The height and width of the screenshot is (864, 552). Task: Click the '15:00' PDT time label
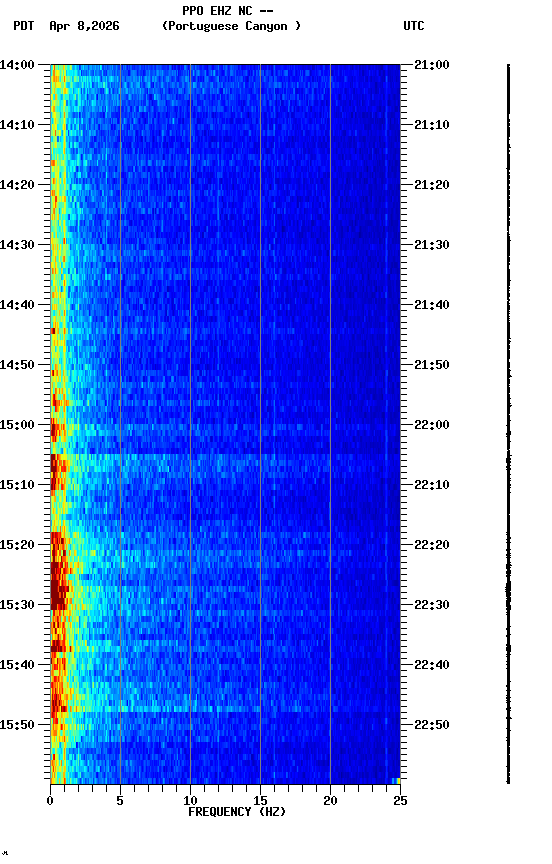tap(17, 425)
